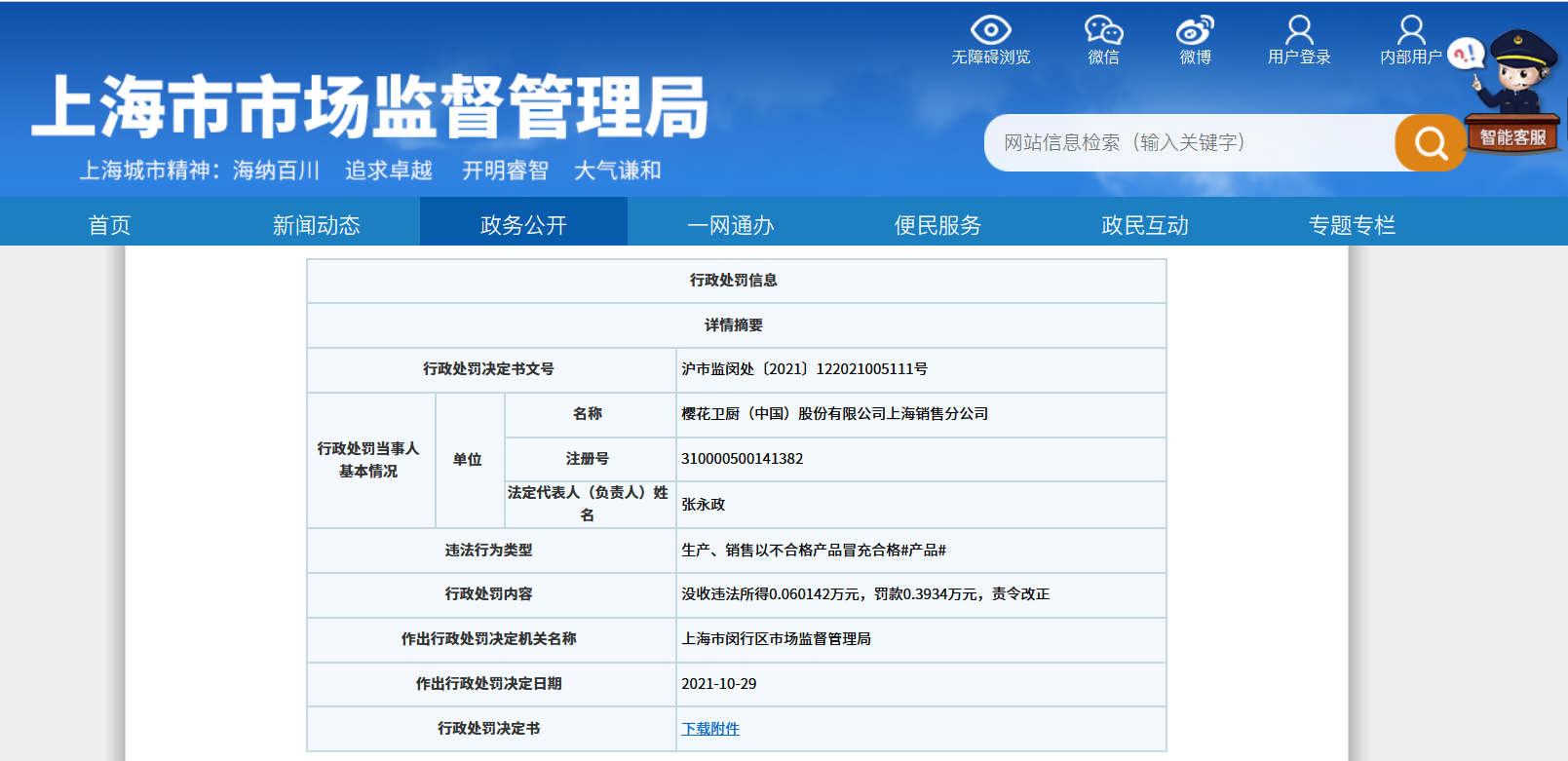Click the 内部用户 internal user icon
Screen dimensions: 1568x761
click(x=1411, y=29)
